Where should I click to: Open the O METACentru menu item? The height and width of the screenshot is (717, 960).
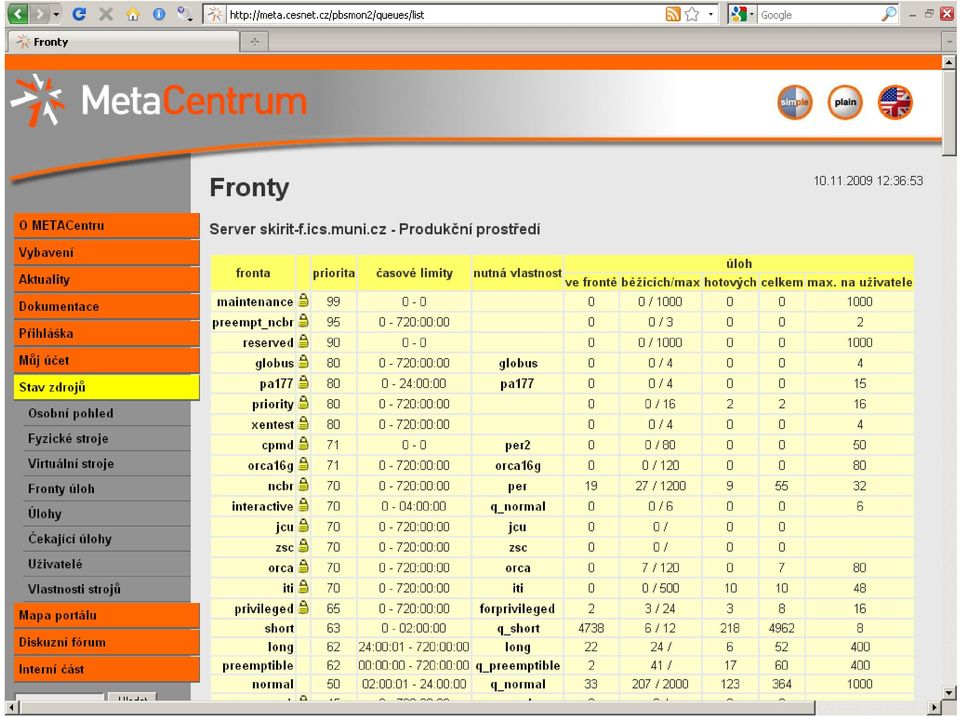point(107,225)
